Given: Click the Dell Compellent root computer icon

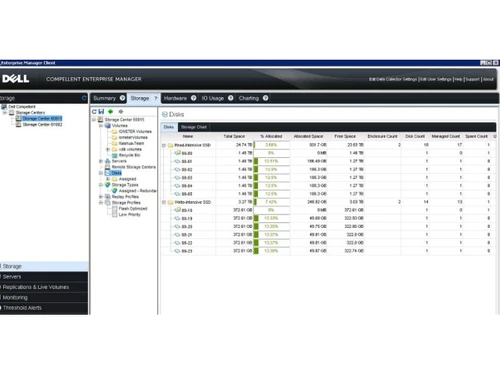Looking at the screenshot, I should [4, 107].
